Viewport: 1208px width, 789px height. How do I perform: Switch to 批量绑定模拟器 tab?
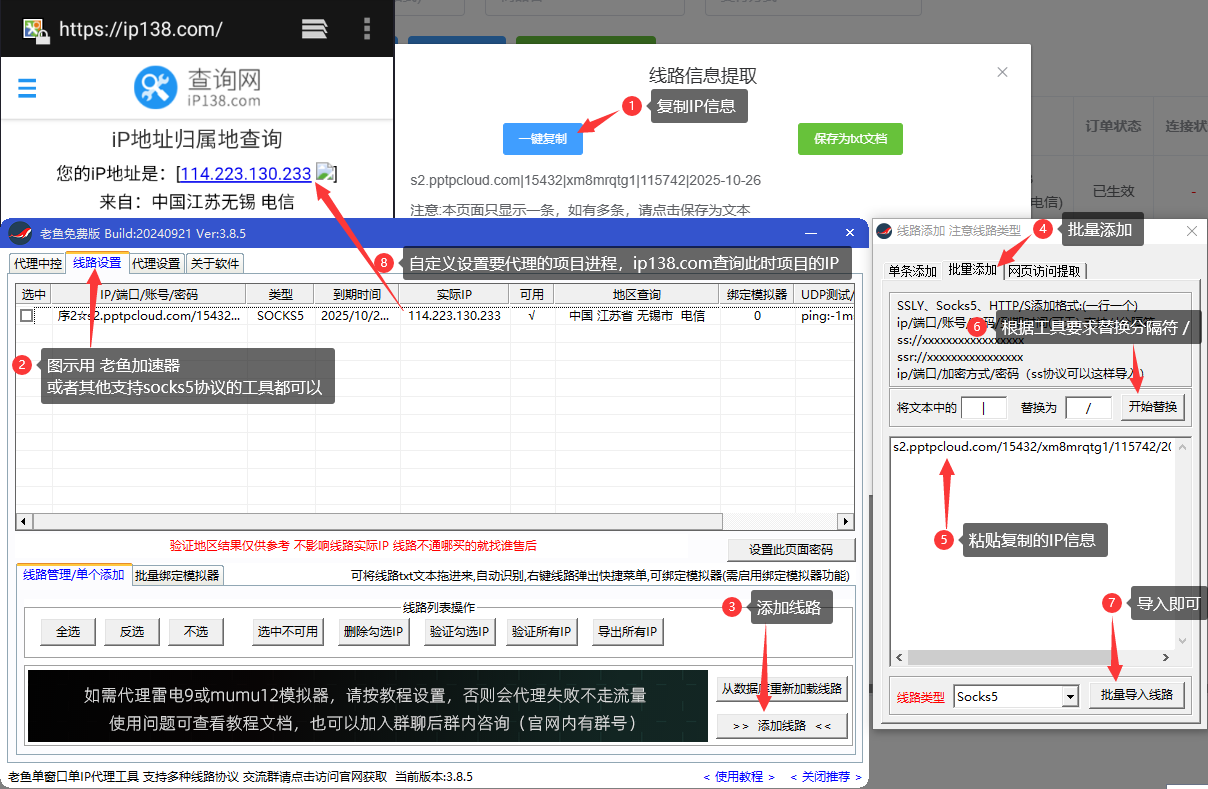pos(178,575)
